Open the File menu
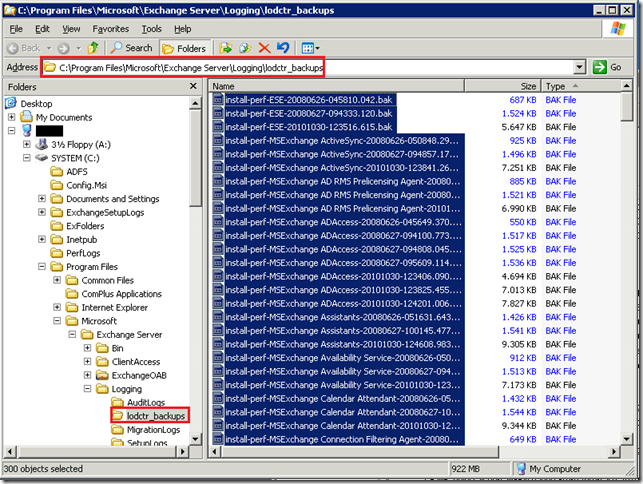This screenshot has height=484, width=643. 16,29
